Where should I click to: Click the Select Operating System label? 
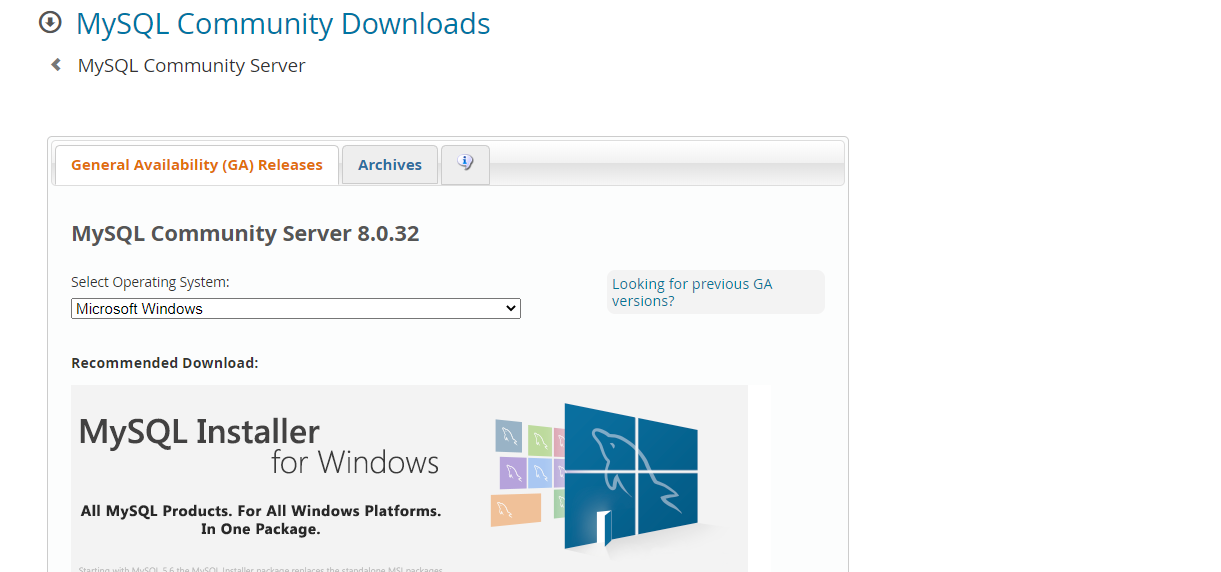click(150, 283)
